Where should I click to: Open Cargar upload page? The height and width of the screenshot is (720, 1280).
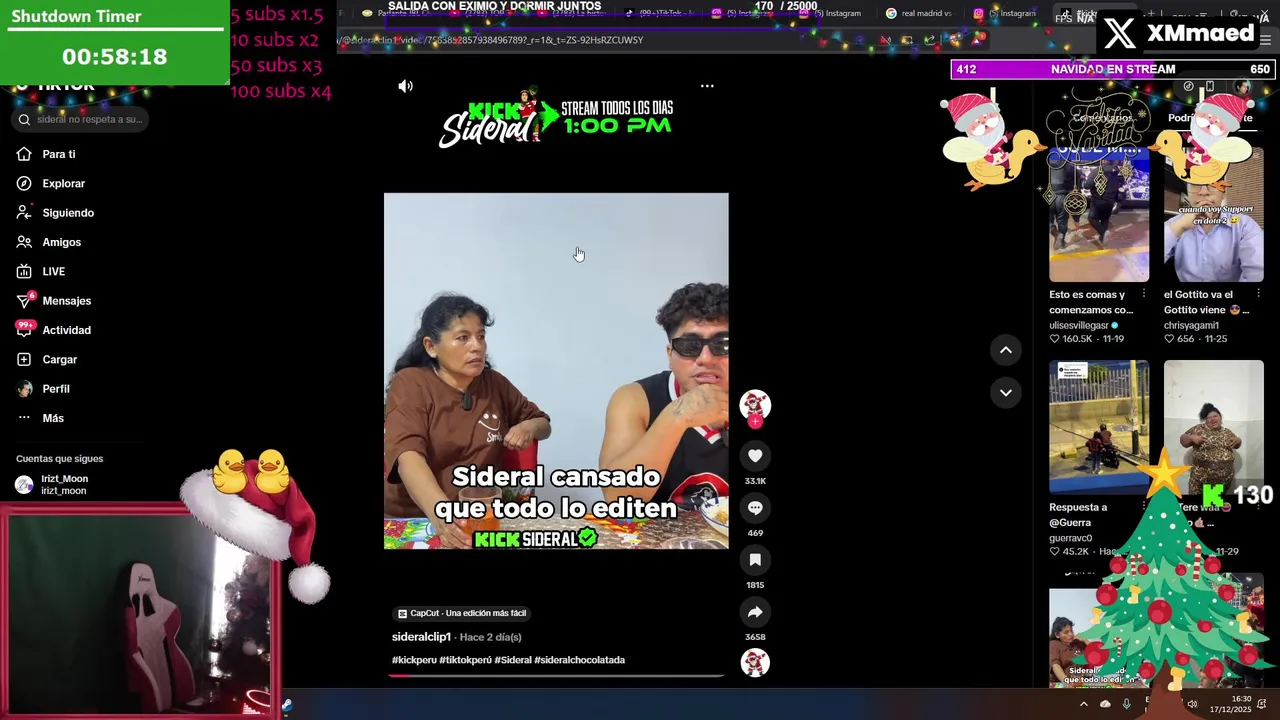click(x=59, y=359)
